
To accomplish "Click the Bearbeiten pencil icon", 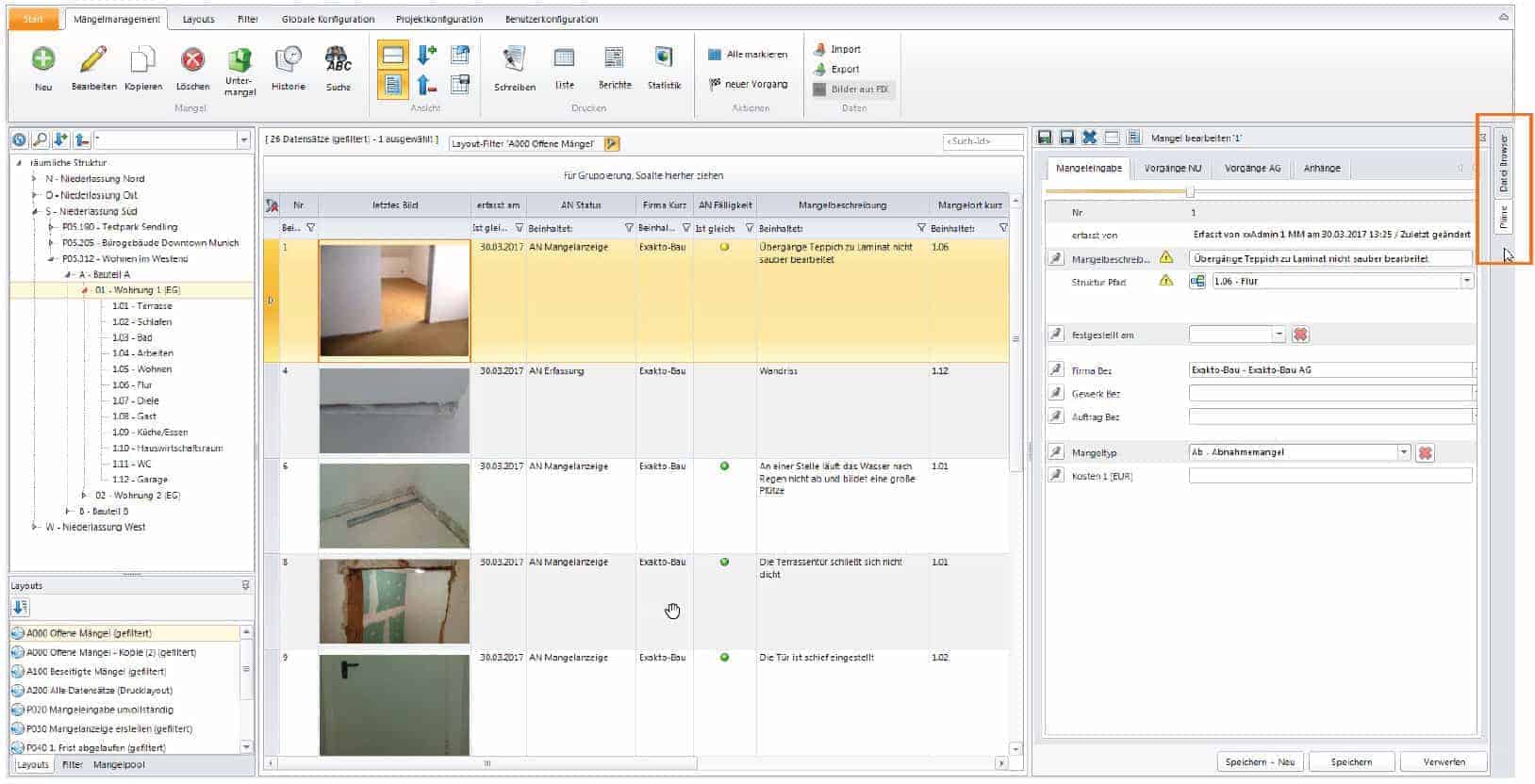I will click(93, 60).
